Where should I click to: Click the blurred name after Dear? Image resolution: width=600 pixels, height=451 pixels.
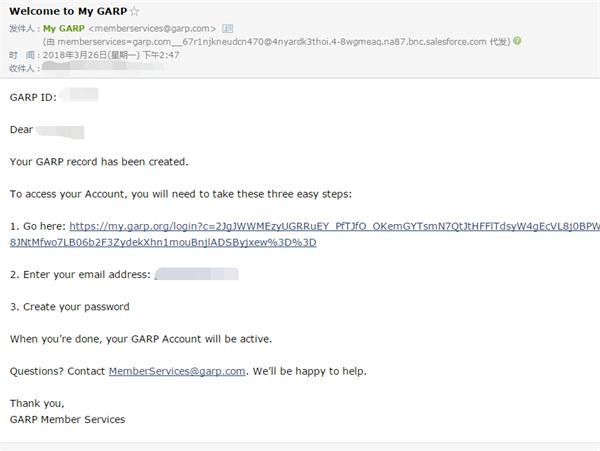(60, 130)
